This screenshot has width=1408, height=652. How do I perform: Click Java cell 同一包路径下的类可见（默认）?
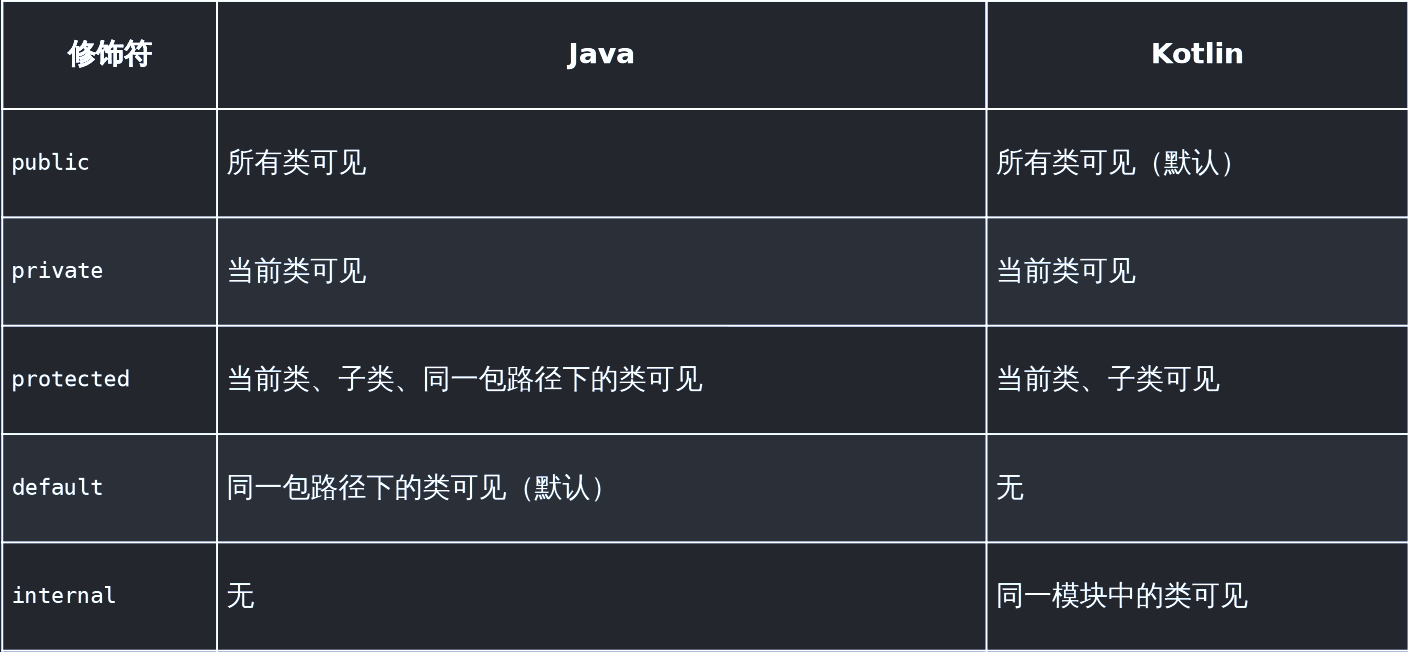point(601,488)
